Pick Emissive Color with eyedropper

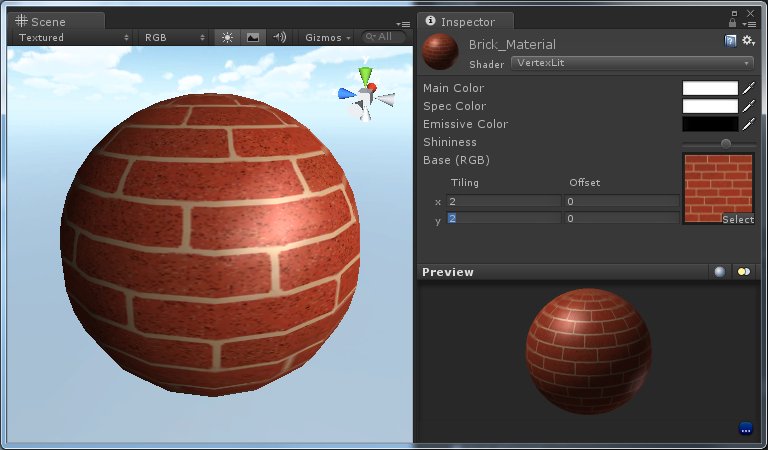tap(748, 124)
